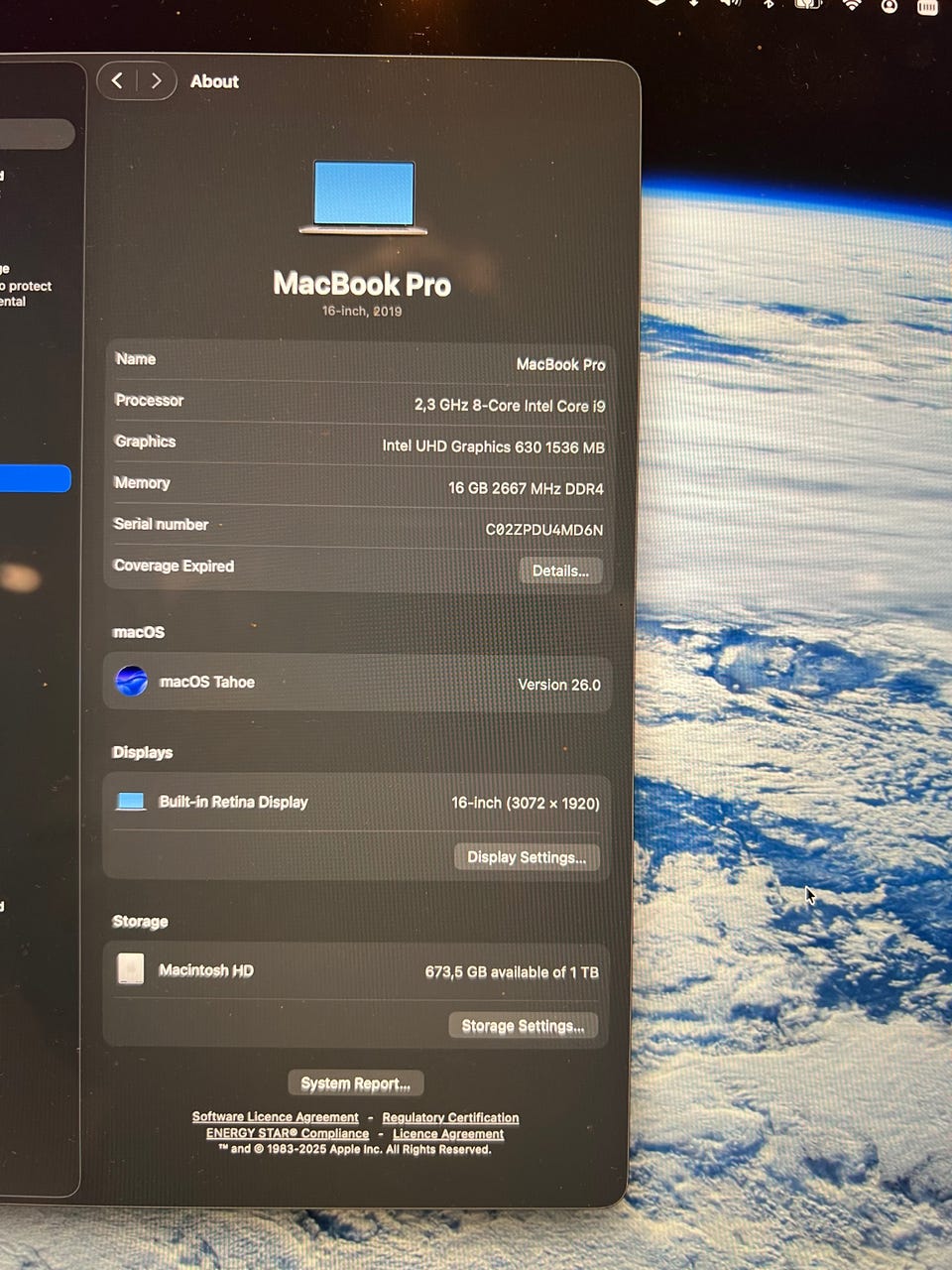
Task: Click the serial number C02ZPDU4MD6N
Action: click(x=543, y=530)
